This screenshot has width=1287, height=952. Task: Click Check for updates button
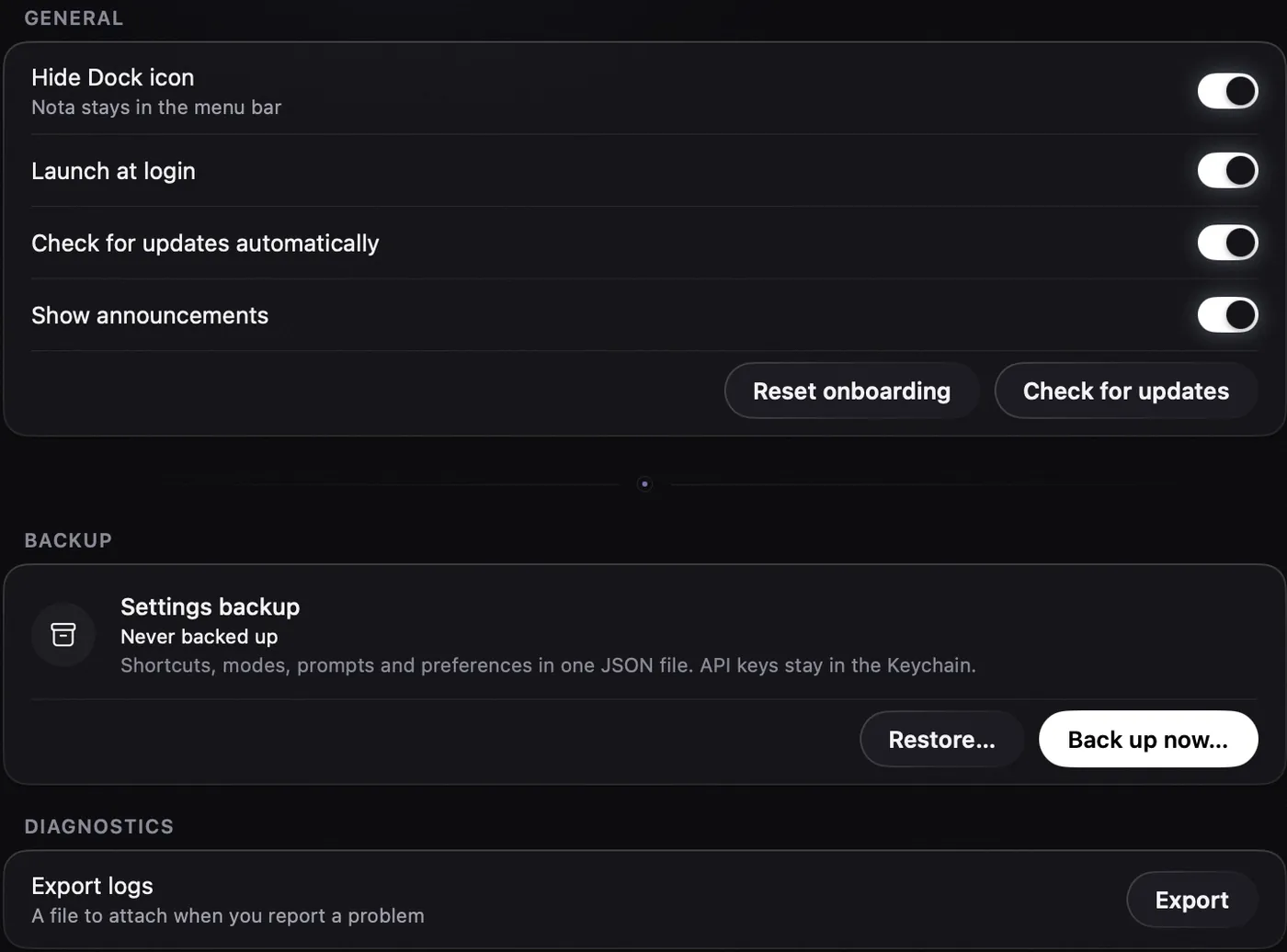[1126, 391]
